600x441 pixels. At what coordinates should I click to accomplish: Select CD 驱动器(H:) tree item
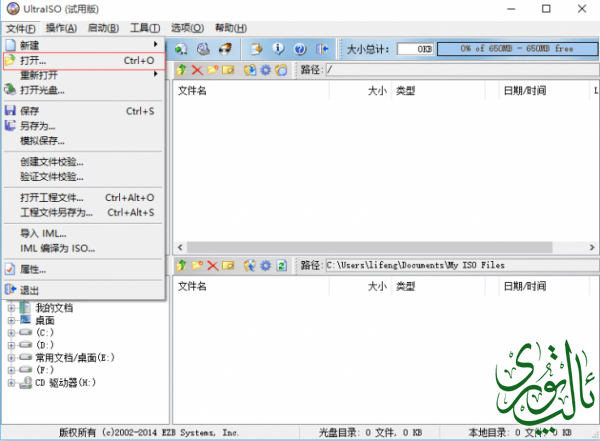[x=65, y=382]
